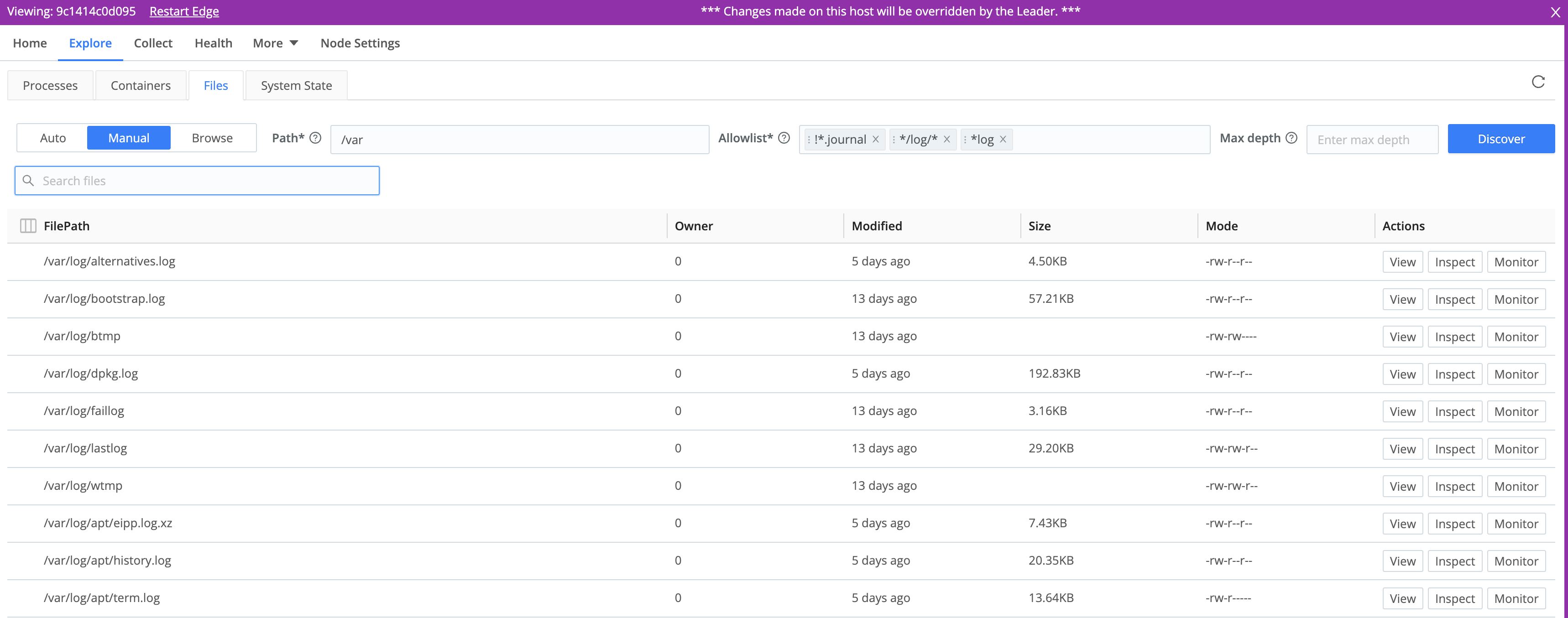
Task: Go to the Home tab
Action: point(30,43)
